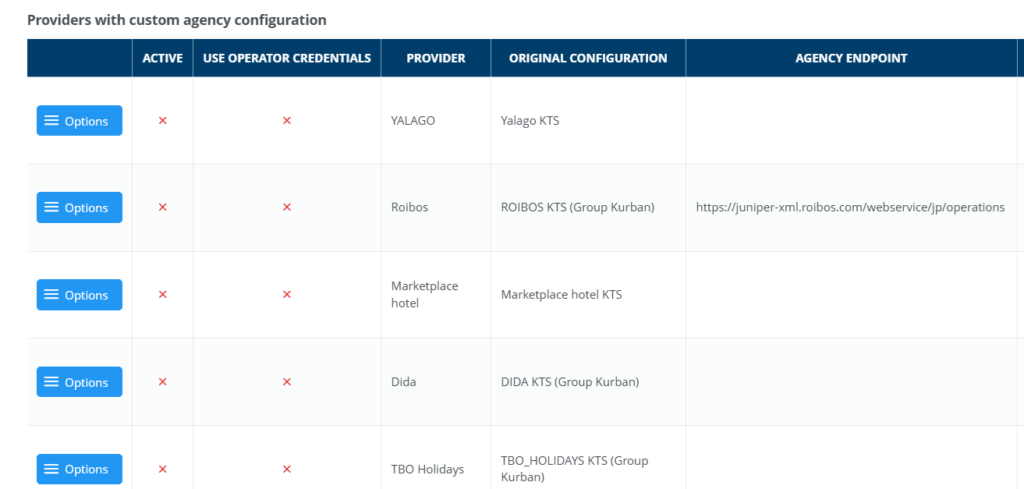Click the Options button for TBO Holidays
Image resolution: width=1024 pixels, height=489 pixels.
tap(79, 469)
